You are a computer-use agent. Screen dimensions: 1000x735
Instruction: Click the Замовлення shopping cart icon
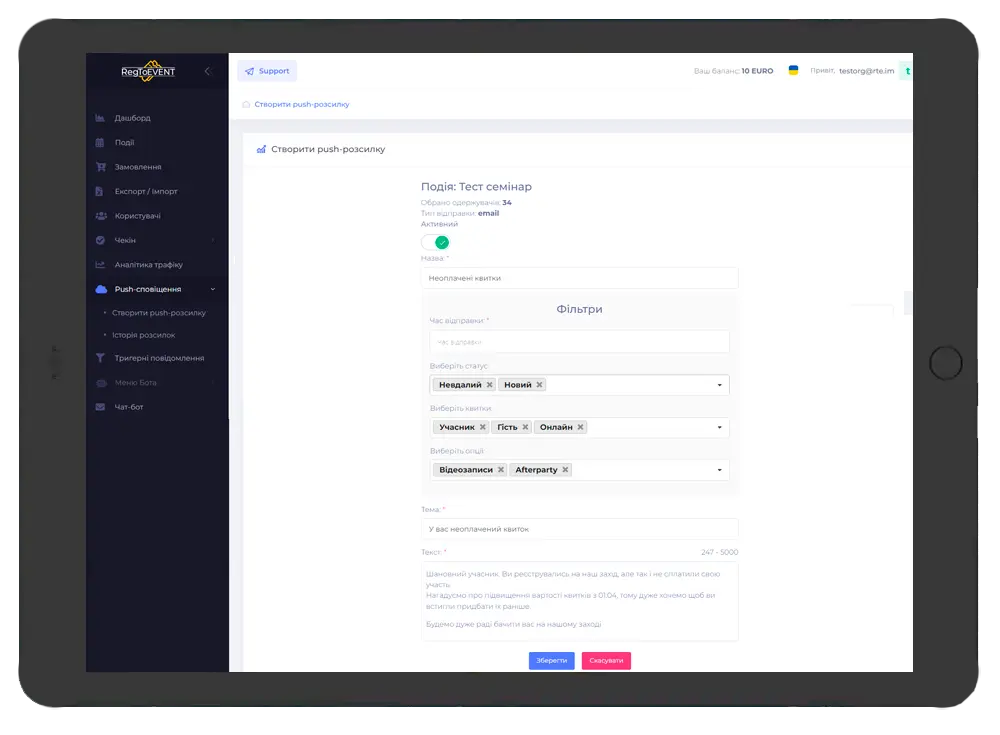click(100, 167)
